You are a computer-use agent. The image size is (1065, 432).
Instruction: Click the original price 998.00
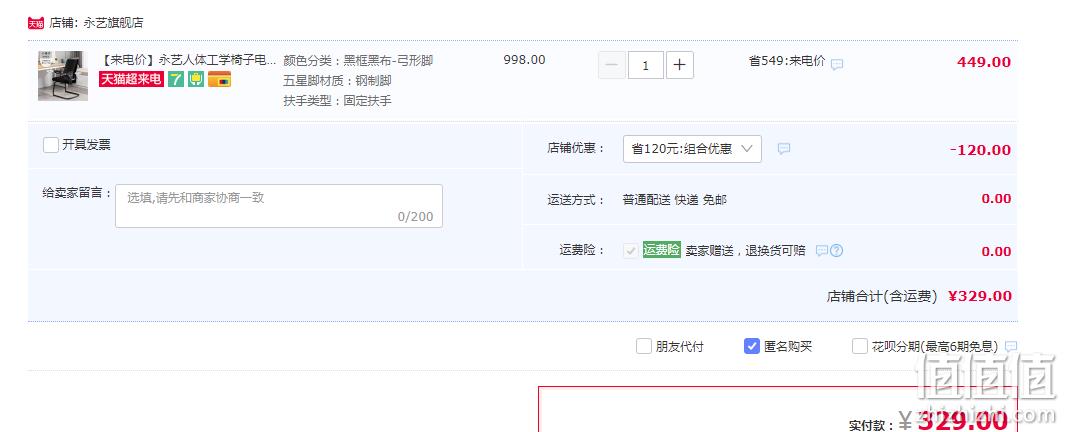524,60
